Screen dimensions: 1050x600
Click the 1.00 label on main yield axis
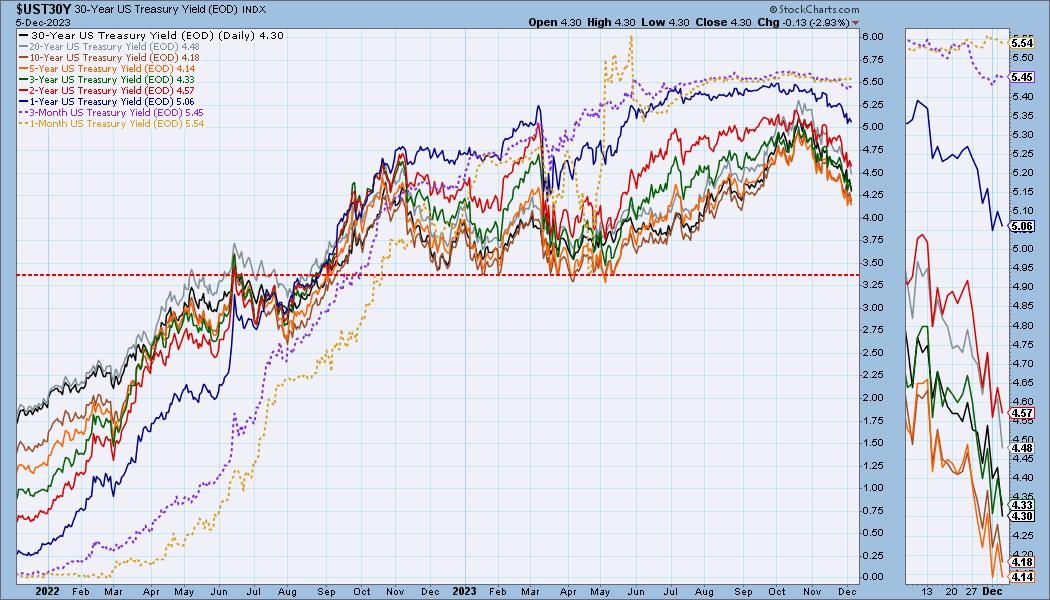click(873, 488)
